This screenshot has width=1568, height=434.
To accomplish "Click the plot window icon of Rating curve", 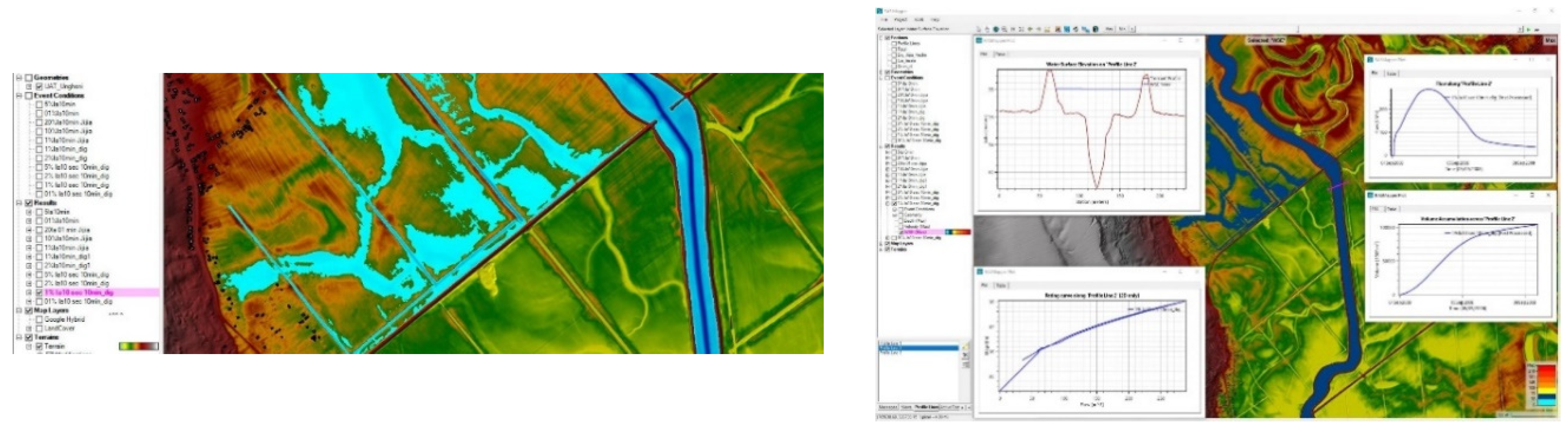I will [x=980, y=272].
